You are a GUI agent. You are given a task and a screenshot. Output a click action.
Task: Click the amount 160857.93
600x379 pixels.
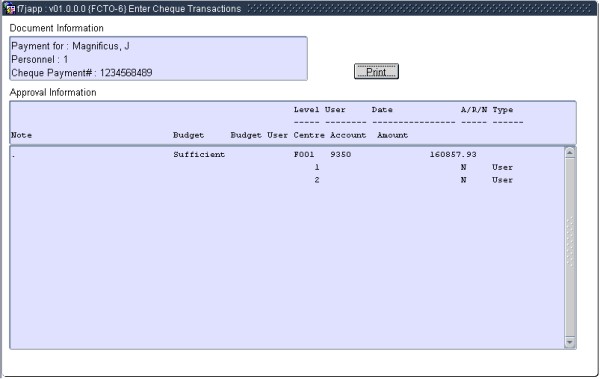click(x=453, y=155)
